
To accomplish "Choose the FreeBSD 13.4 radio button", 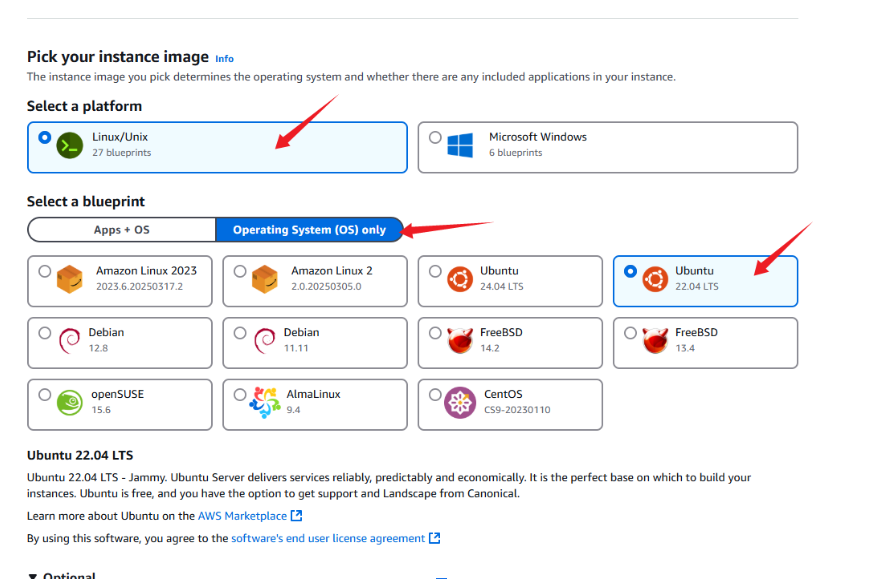I will 630,333.
